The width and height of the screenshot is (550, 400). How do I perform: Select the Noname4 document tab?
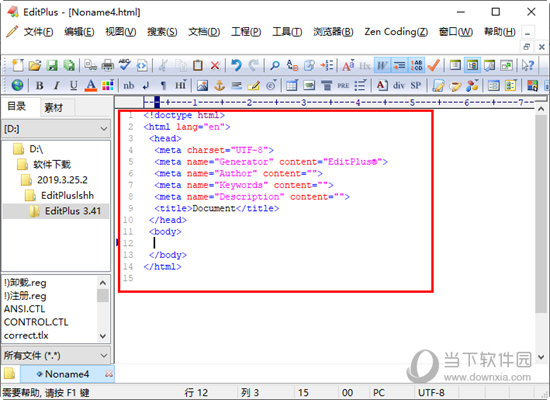pos(67,374)
